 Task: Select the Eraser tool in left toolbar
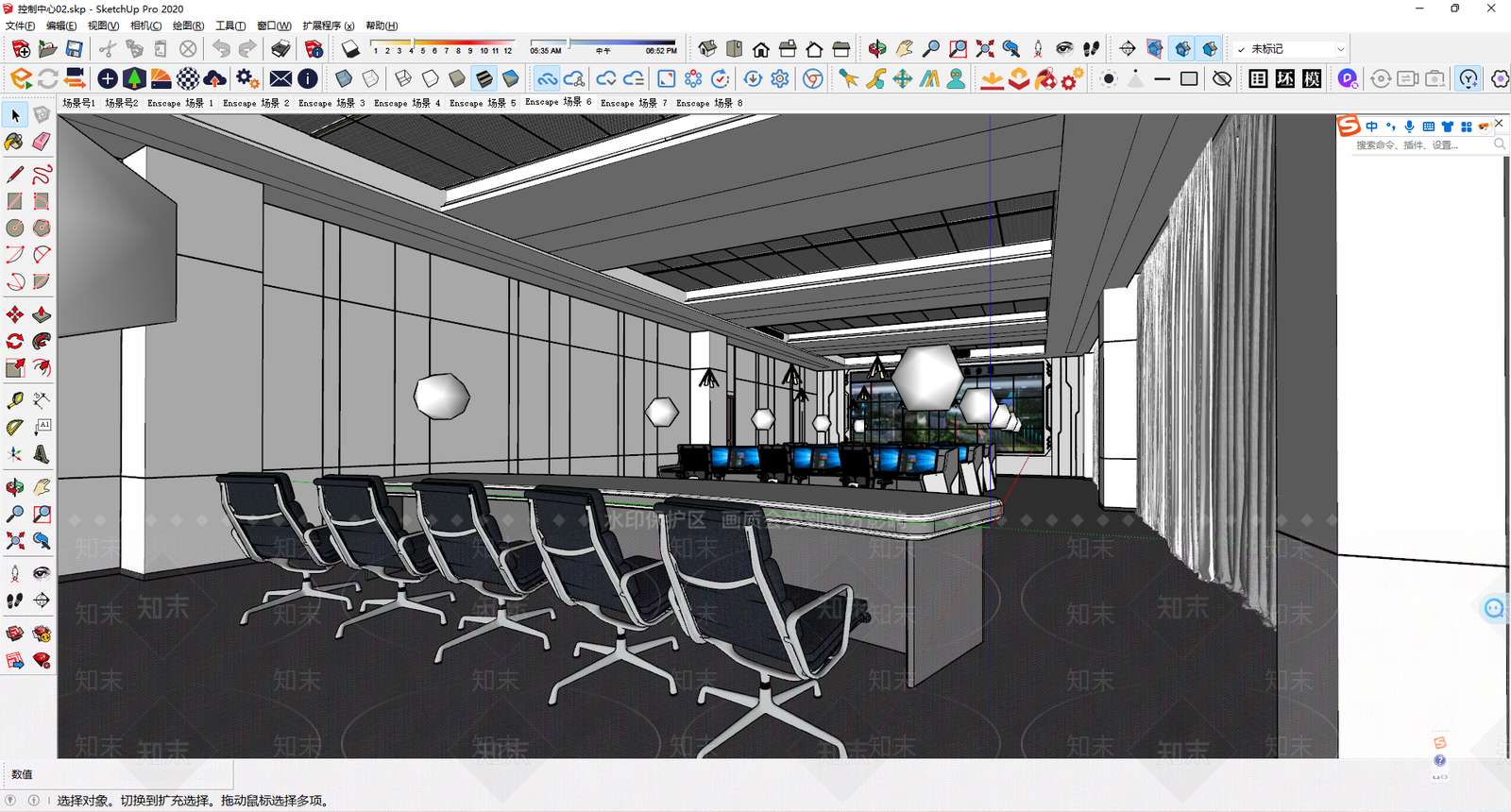[42, 142]
